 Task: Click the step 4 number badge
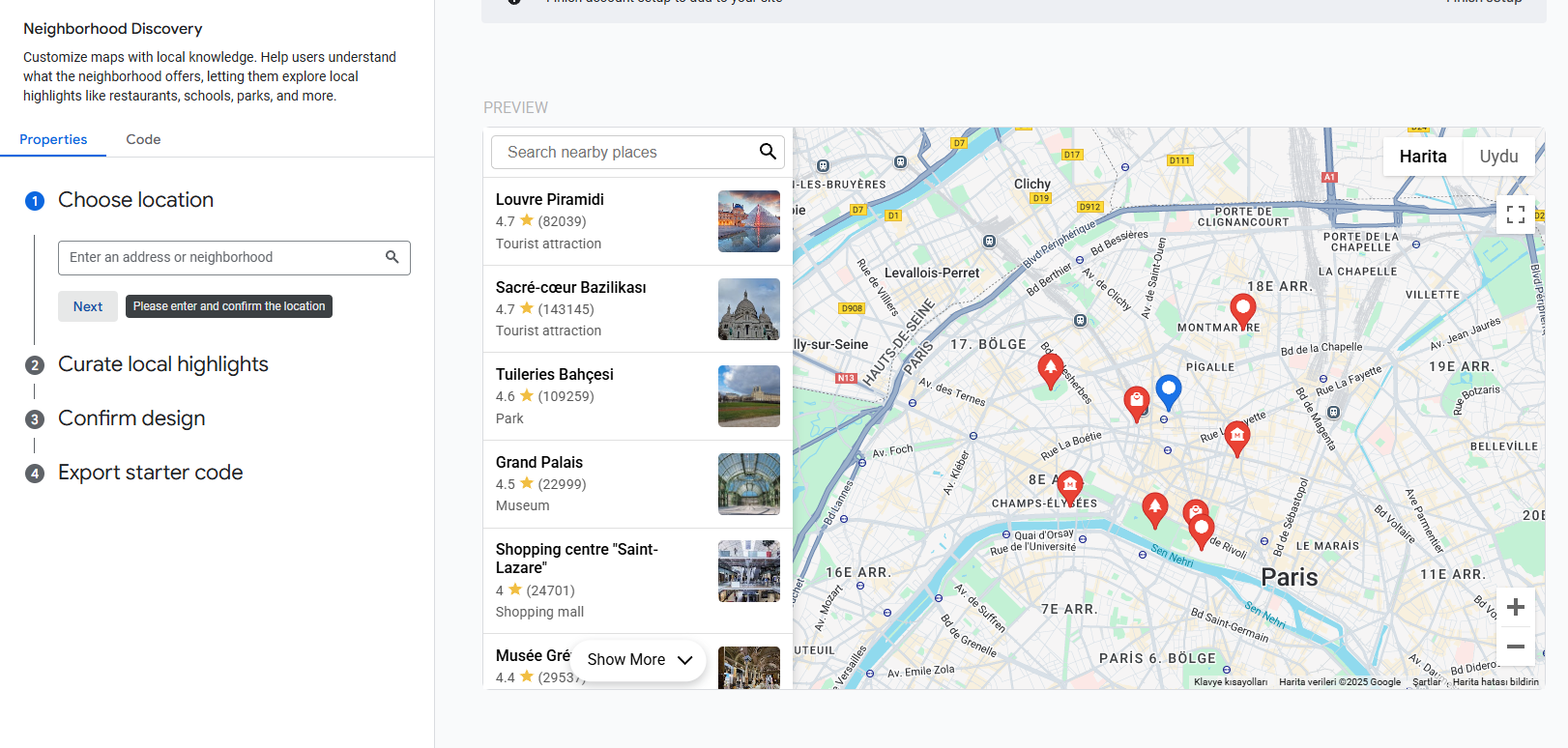coord(35,474)
